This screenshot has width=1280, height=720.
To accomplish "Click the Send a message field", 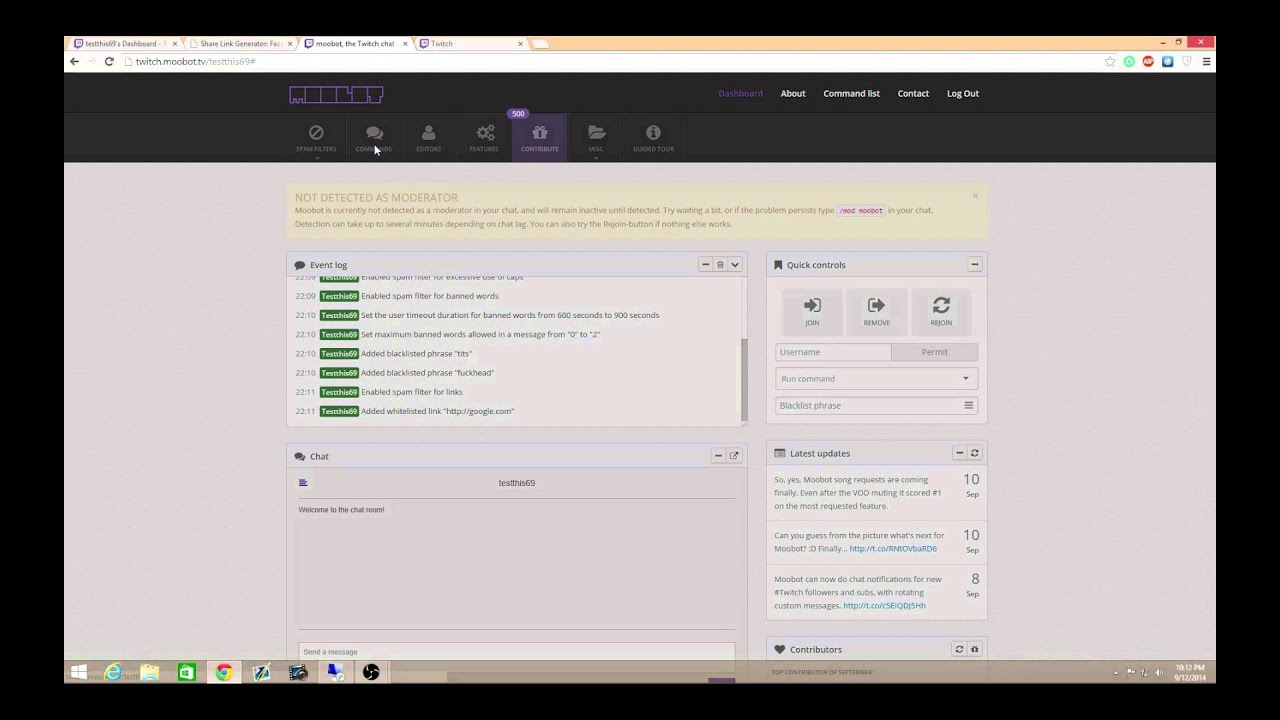I will pos(516,652).
